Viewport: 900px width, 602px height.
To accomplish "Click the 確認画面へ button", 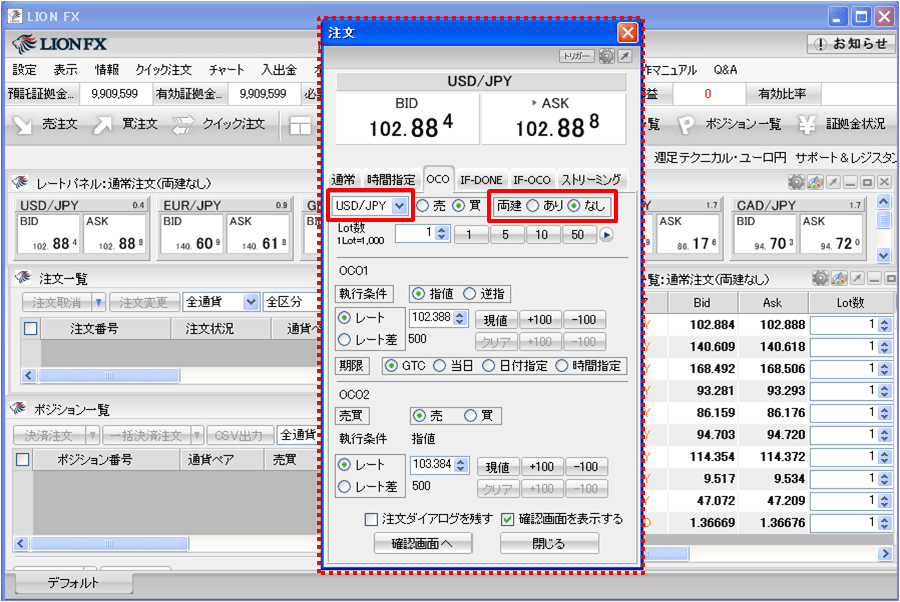I will 423,543.
